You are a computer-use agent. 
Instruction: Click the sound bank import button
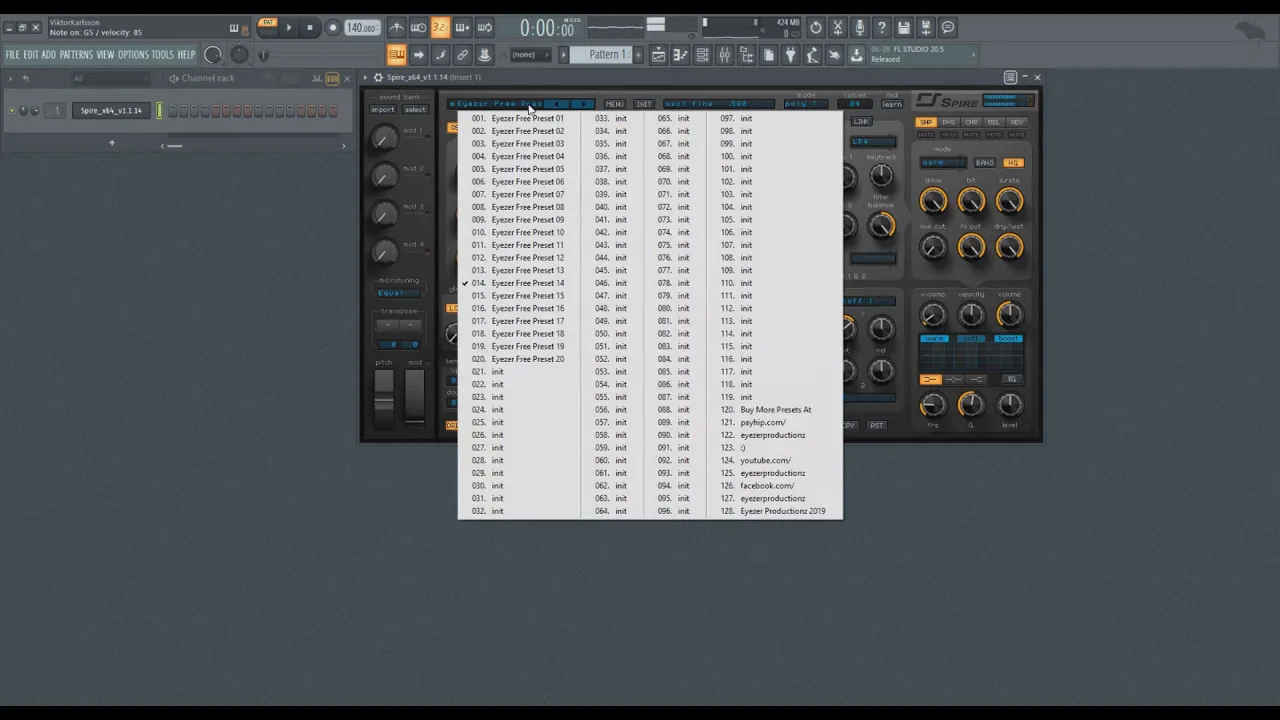[x=383, y=110]
